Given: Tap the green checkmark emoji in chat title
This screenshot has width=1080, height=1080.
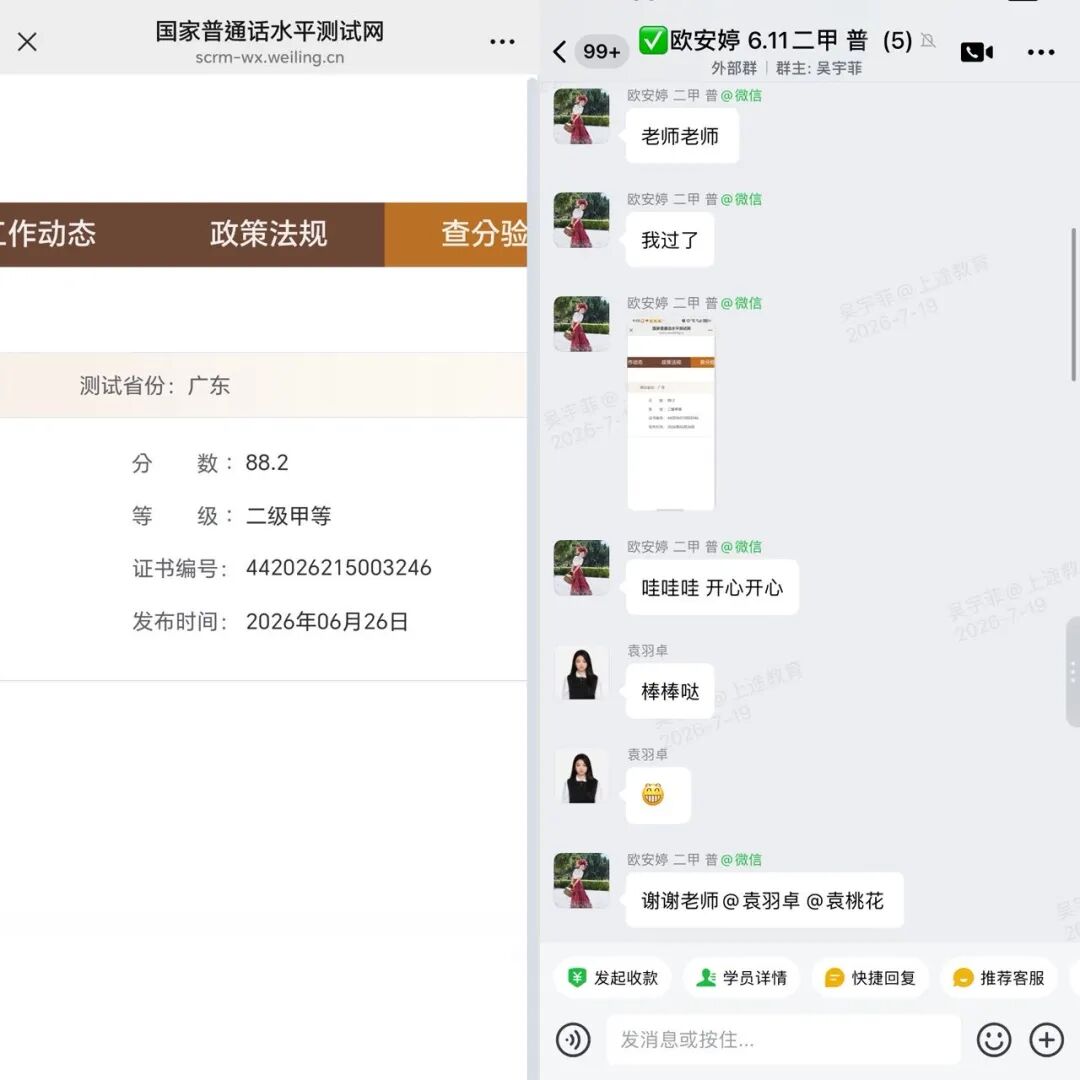Looking at the screenshot, I should [652, 40].
